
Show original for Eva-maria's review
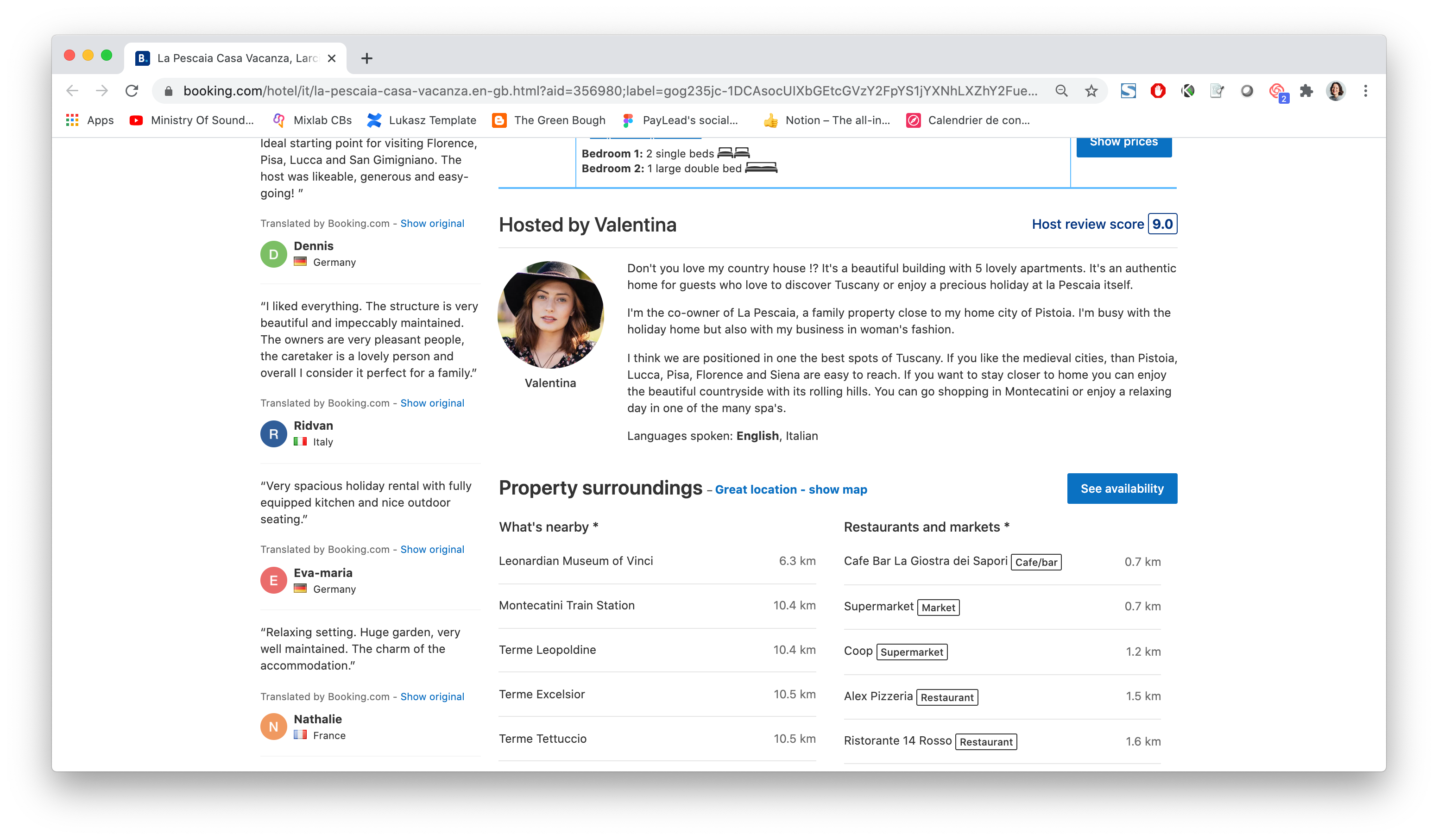pos(432,550)
